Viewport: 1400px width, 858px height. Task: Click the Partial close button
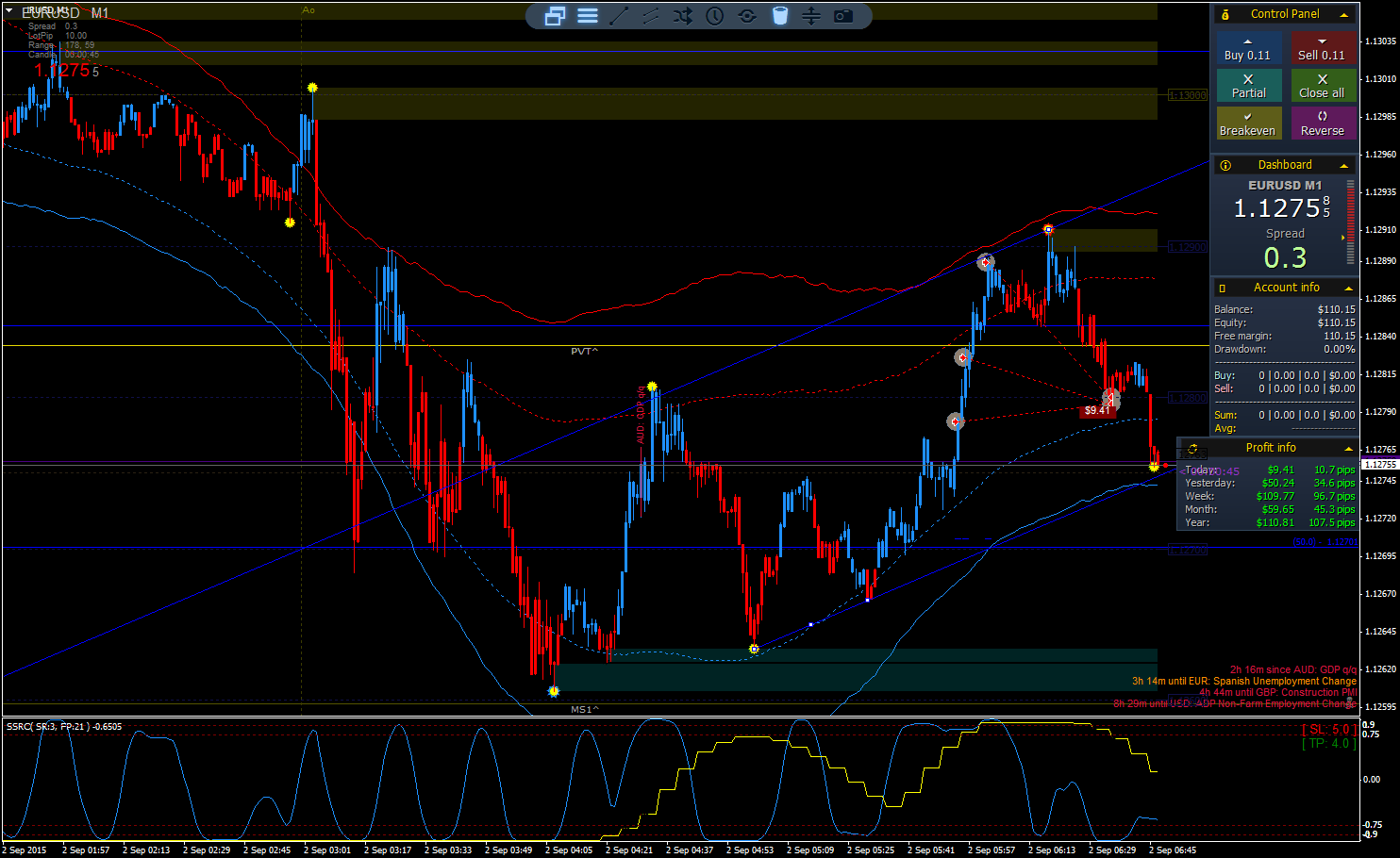1248,86
